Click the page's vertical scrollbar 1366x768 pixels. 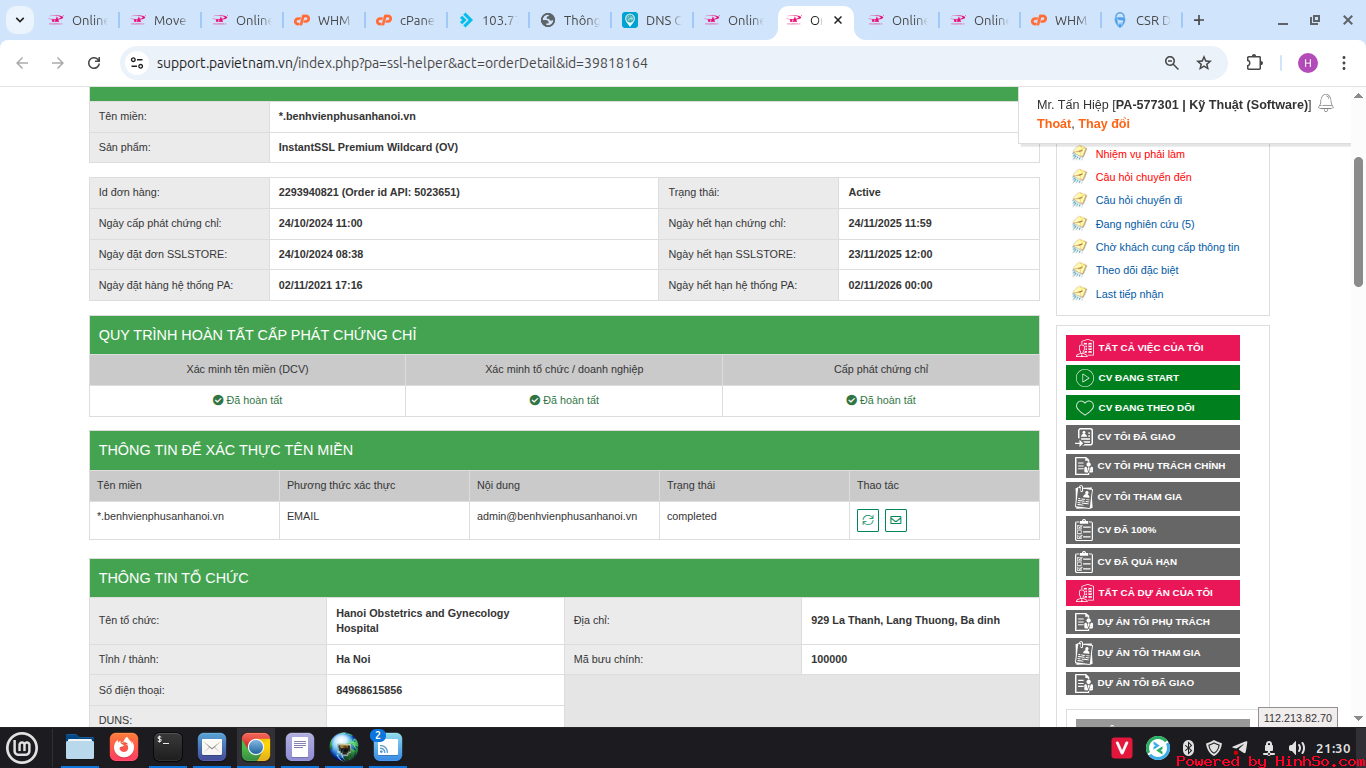point(1358,220)
